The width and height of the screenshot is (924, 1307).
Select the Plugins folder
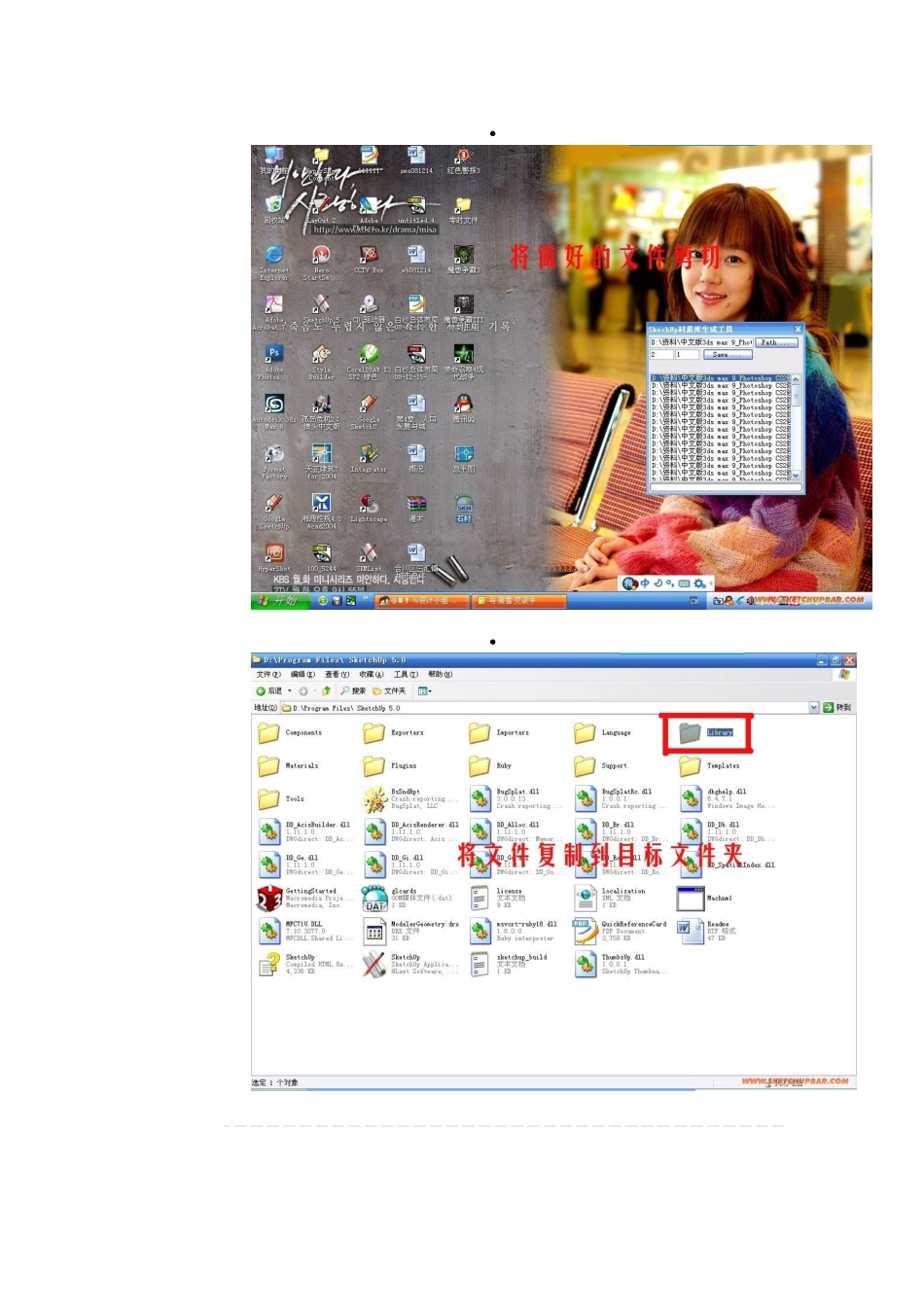[391, 766]
